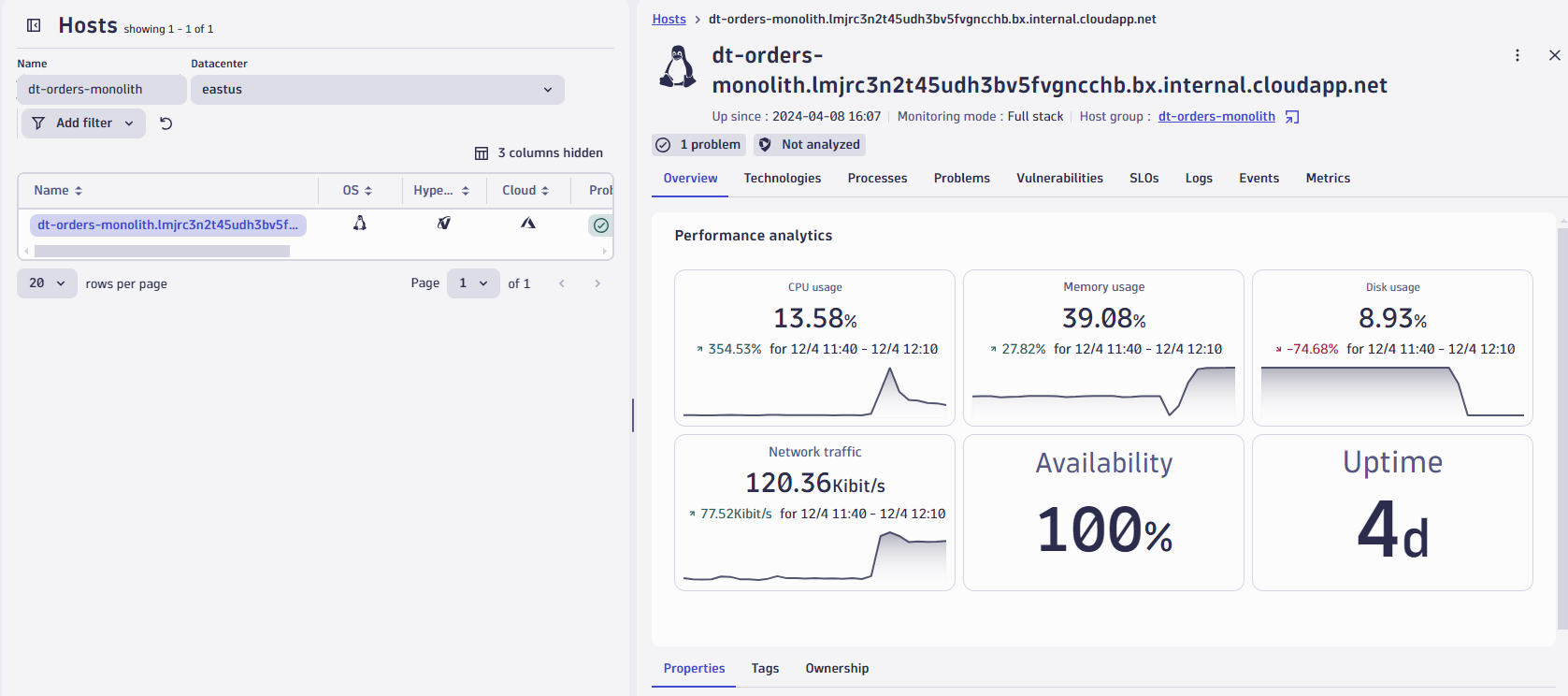
Task: Click the Linux penguin OS icon in row
Action: (x=360, y=224)
